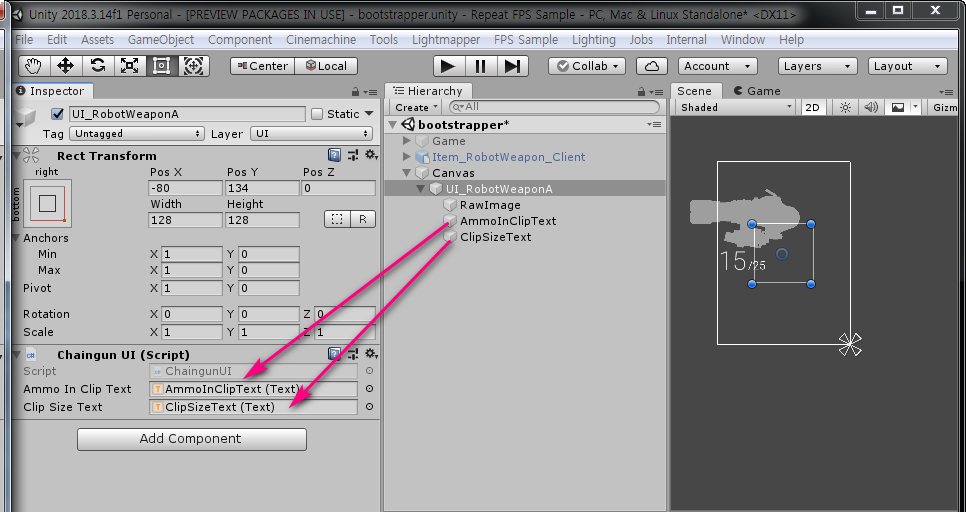Open the Lightmapper menu
This screenshot has height=512, width=966.
coord(446,39)
